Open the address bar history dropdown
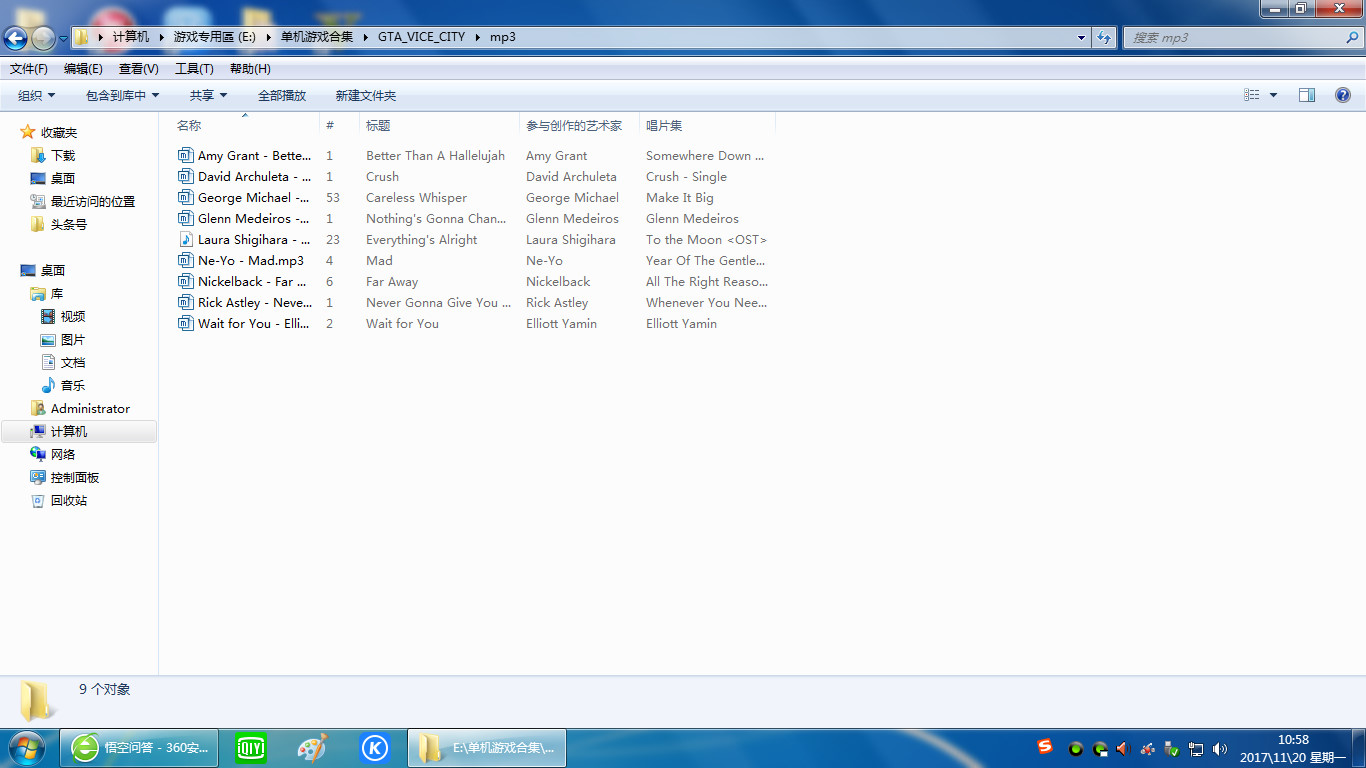The width and height of the screenshot is (1366, 768). click(x=1082, y=37)
